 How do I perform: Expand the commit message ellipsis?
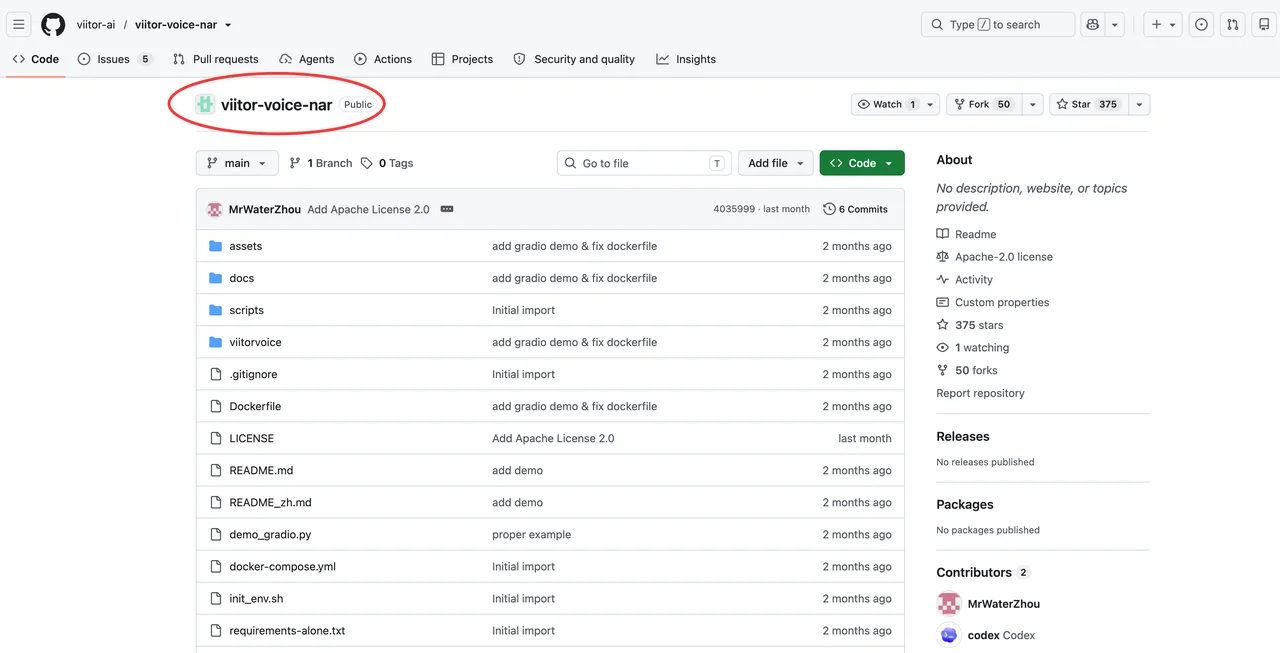tap(447, 209)
